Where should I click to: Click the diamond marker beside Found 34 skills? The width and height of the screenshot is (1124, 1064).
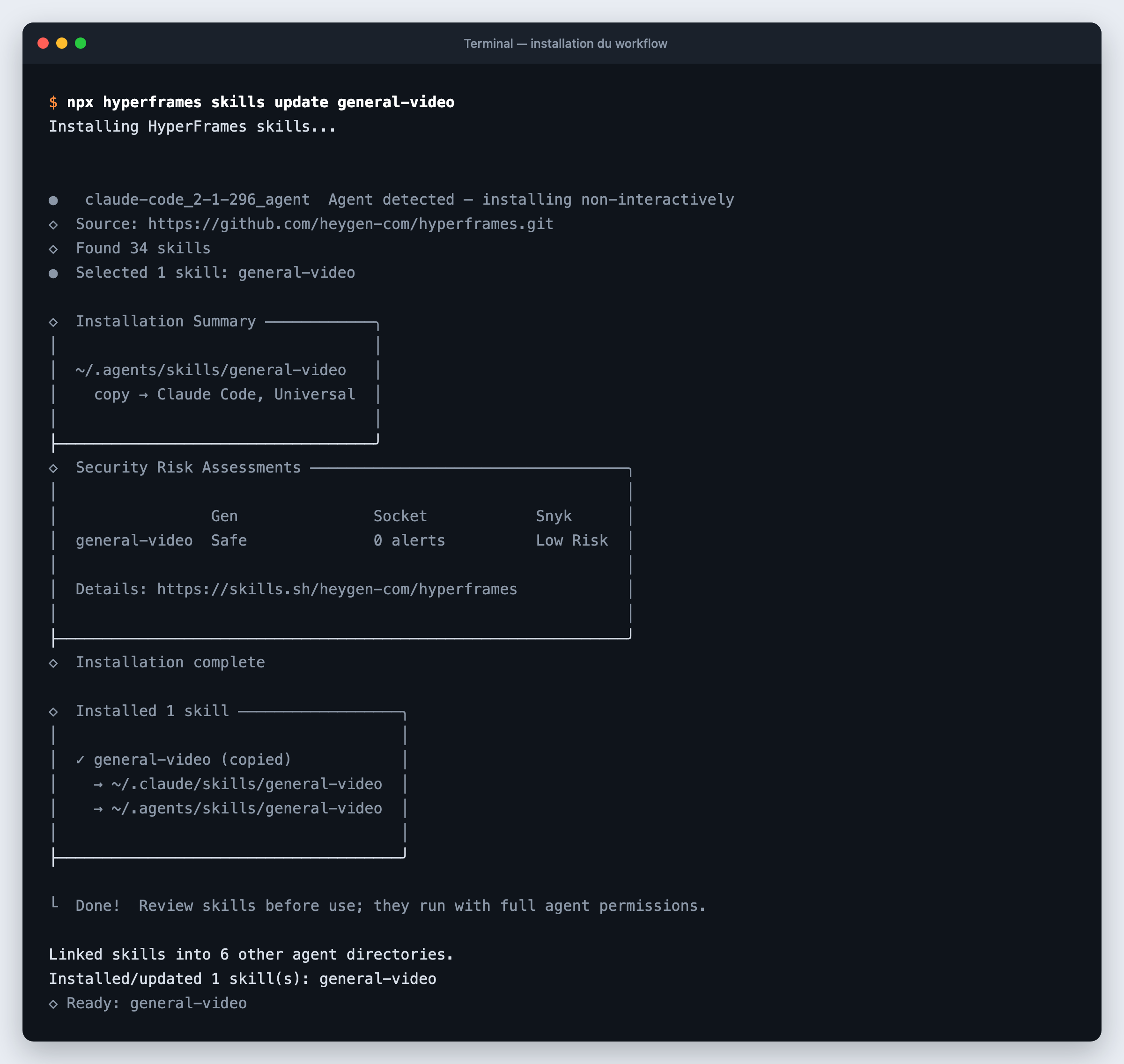point(53,249)
